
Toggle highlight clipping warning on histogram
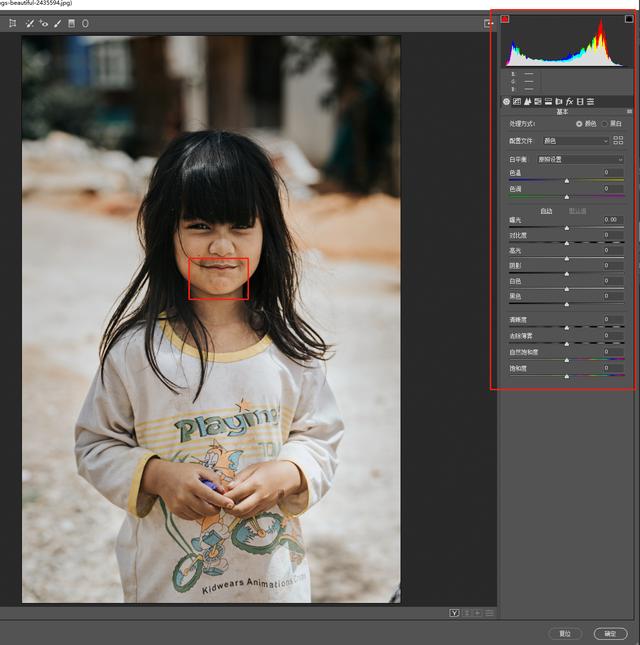click(629, 19)
